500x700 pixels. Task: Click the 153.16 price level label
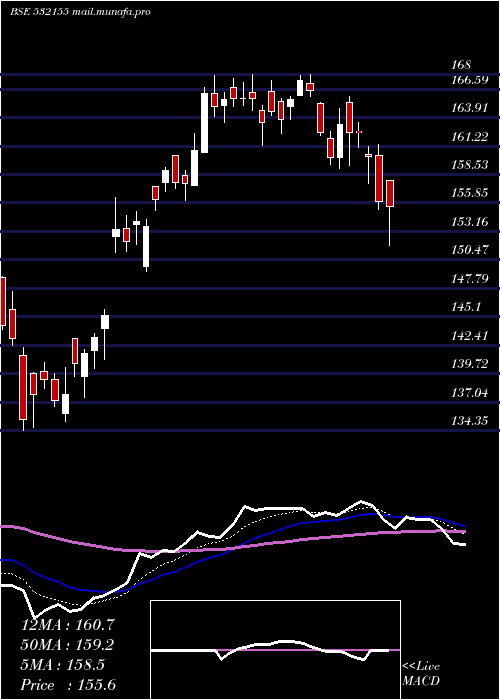click(x=469, y=221)
